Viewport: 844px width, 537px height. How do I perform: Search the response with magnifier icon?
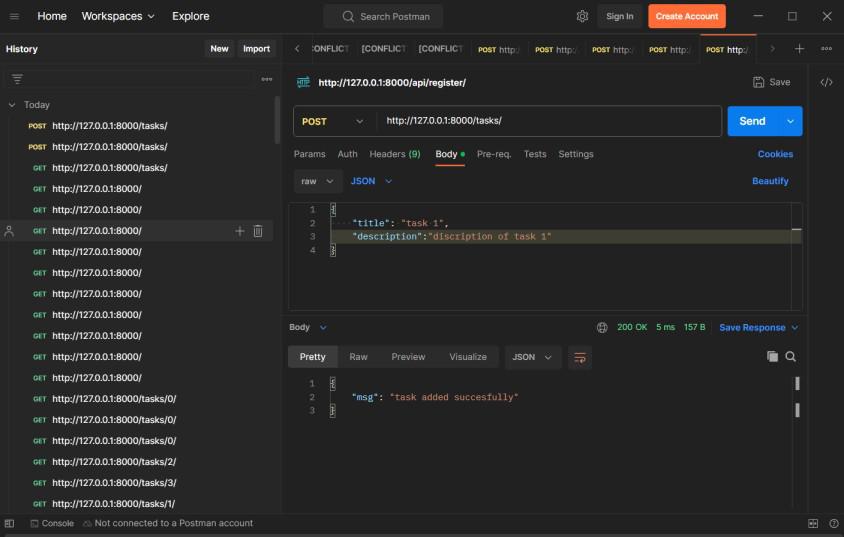(x=791, y=356)
